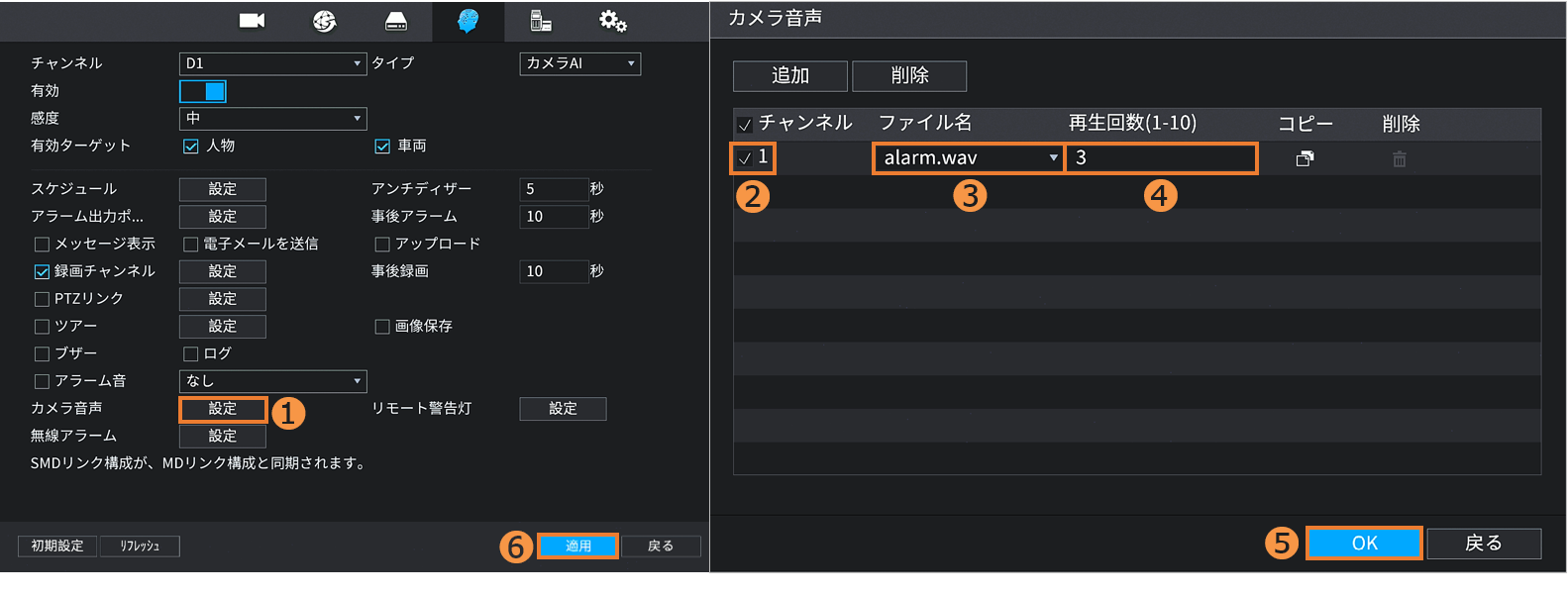Open the タイプ カメラAI dropdown
Image resolution: width=1568 pixels, height=596 pixels.
(579, 63)
